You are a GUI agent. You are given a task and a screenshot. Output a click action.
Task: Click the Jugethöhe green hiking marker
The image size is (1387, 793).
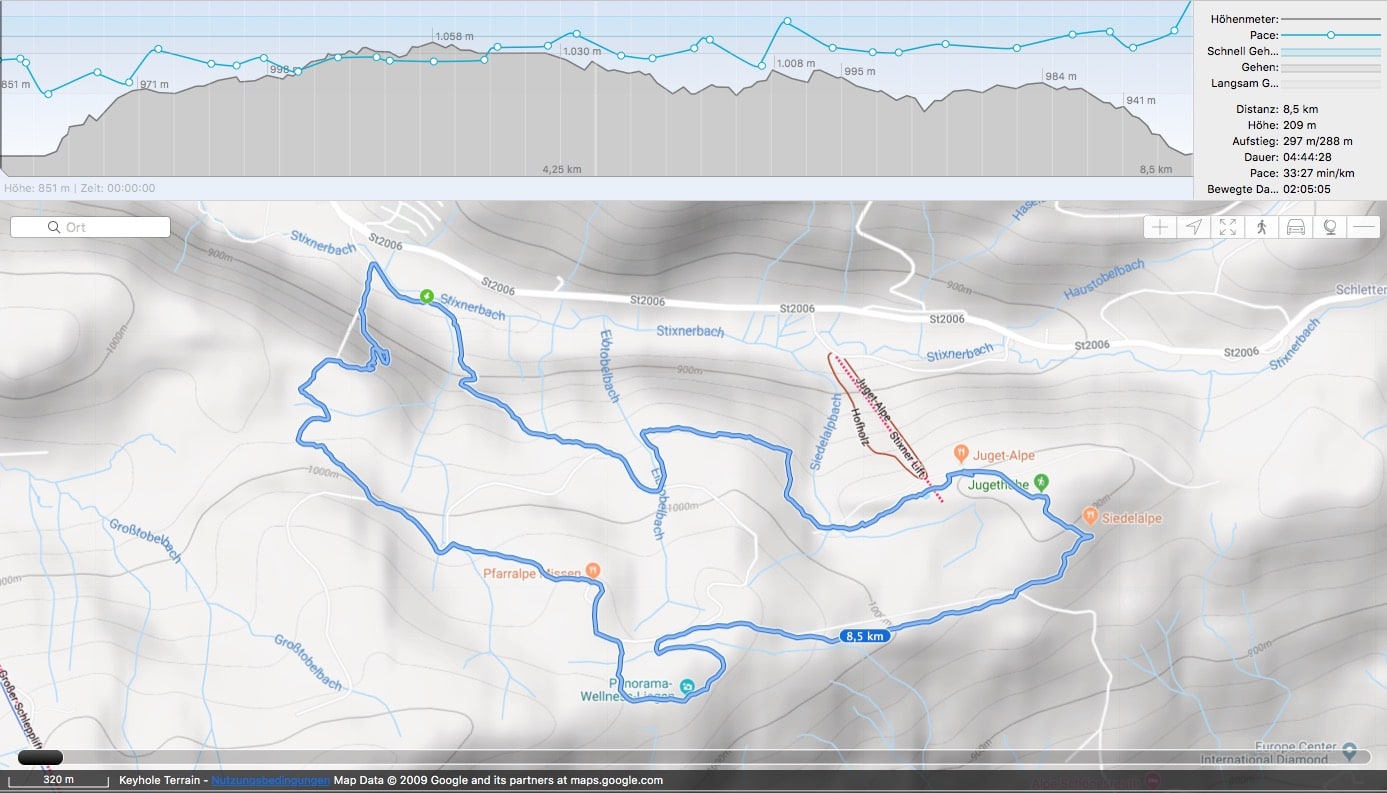click(1041, 483)
